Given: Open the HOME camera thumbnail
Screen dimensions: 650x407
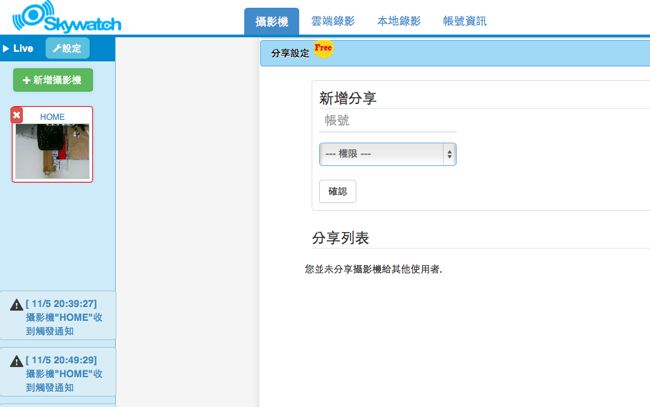Looking at the screenshot, I should (x=52, y=150).
